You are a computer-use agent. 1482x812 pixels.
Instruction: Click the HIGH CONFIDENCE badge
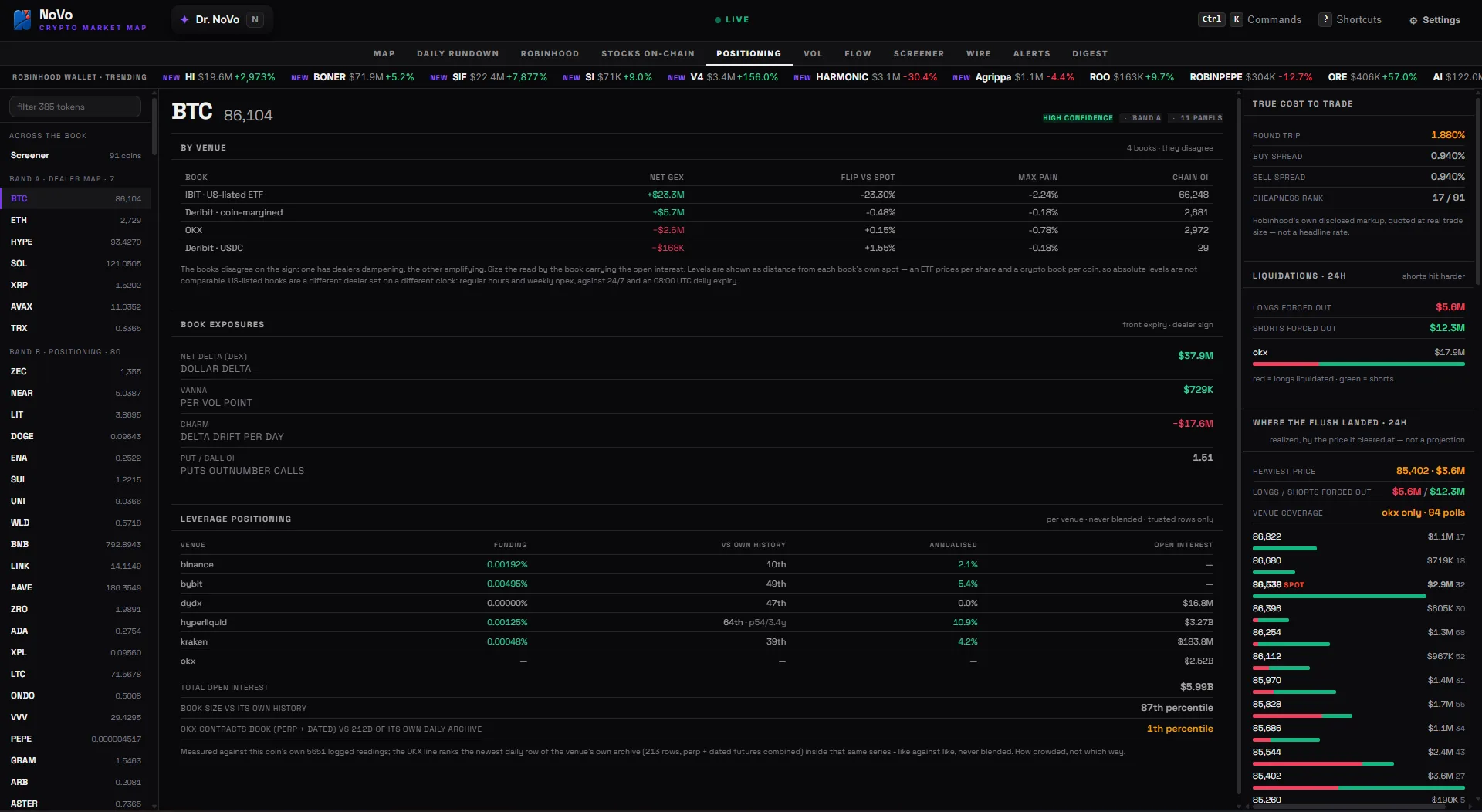tap(1078, 118)
